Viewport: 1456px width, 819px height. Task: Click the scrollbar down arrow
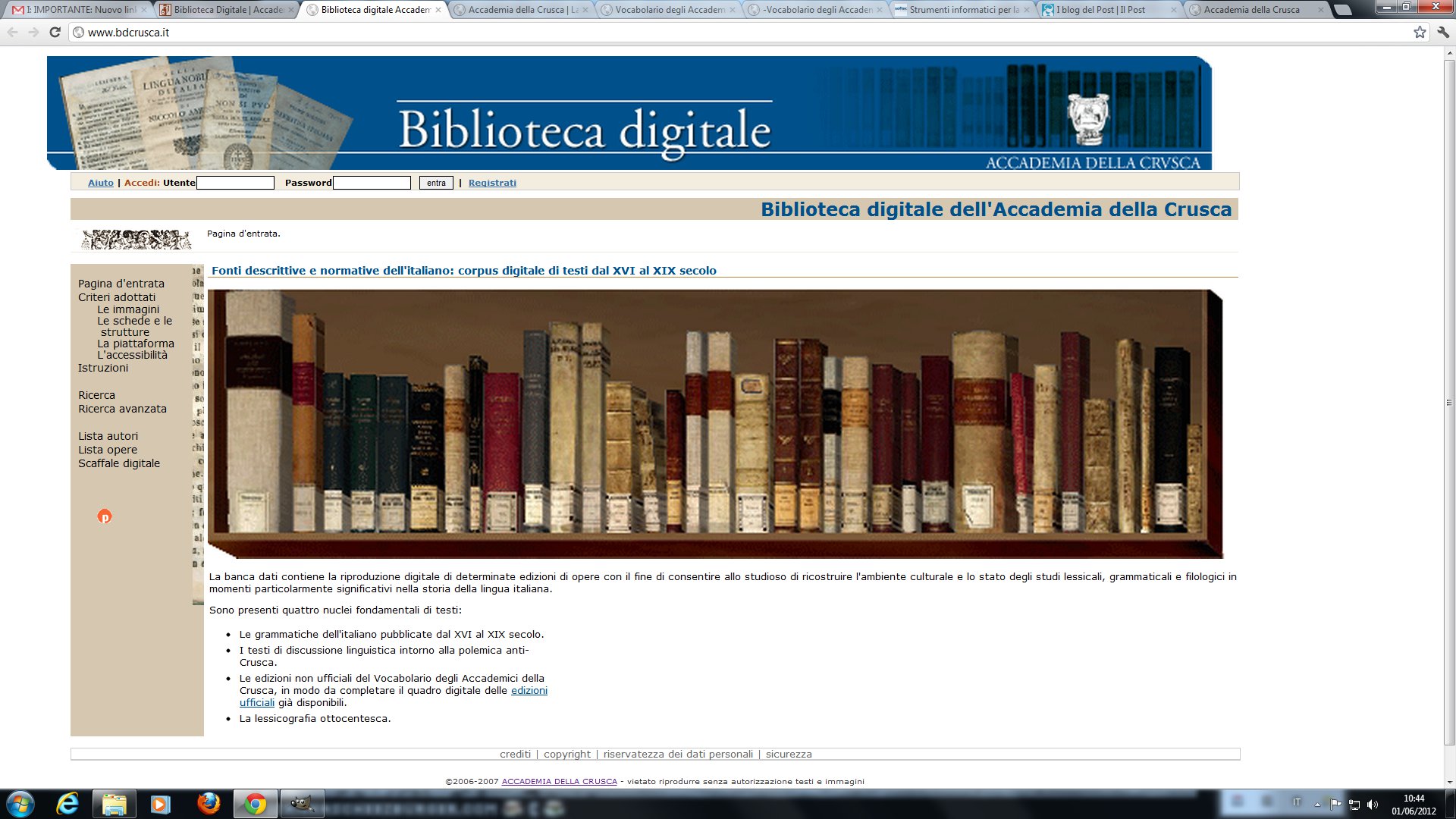[1449, 782]
